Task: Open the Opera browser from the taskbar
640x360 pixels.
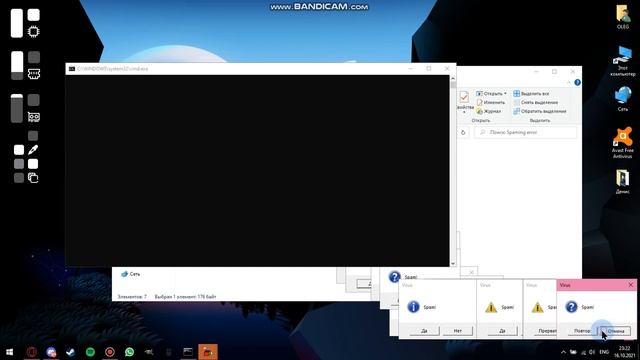Action: tap(31, 352)
